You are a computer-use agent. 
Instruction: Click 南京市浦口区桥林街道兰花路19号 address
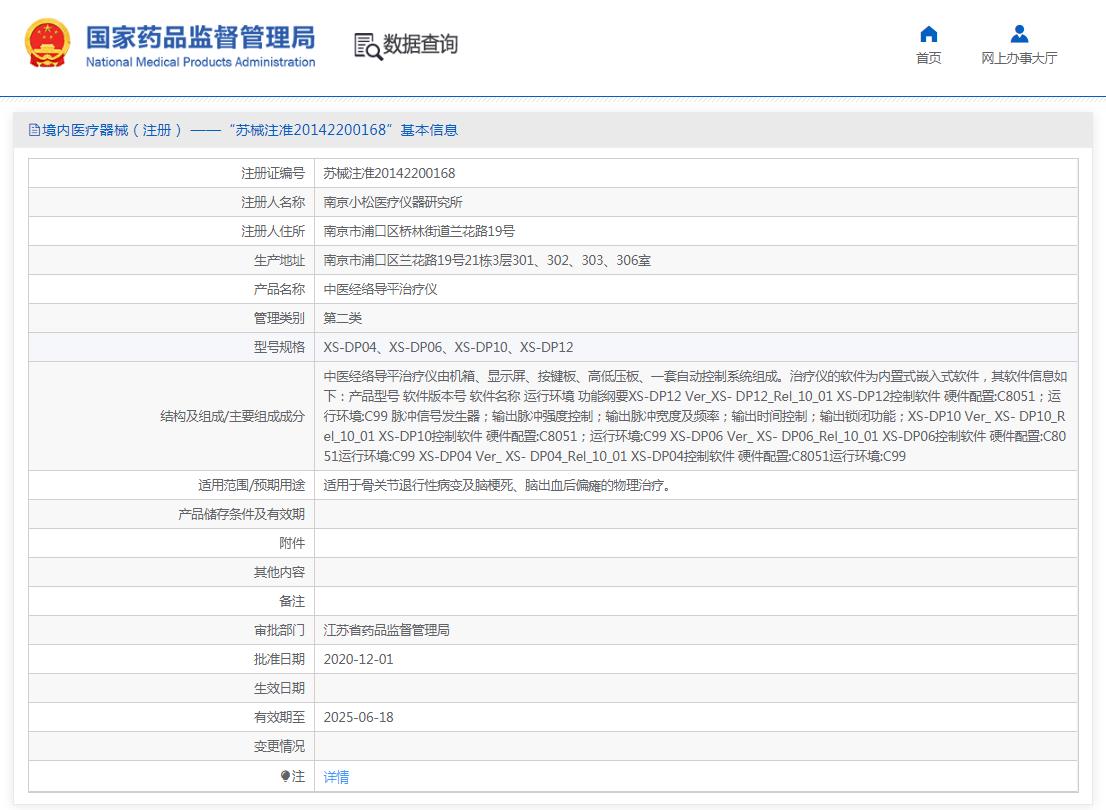(x=419, y=231)
